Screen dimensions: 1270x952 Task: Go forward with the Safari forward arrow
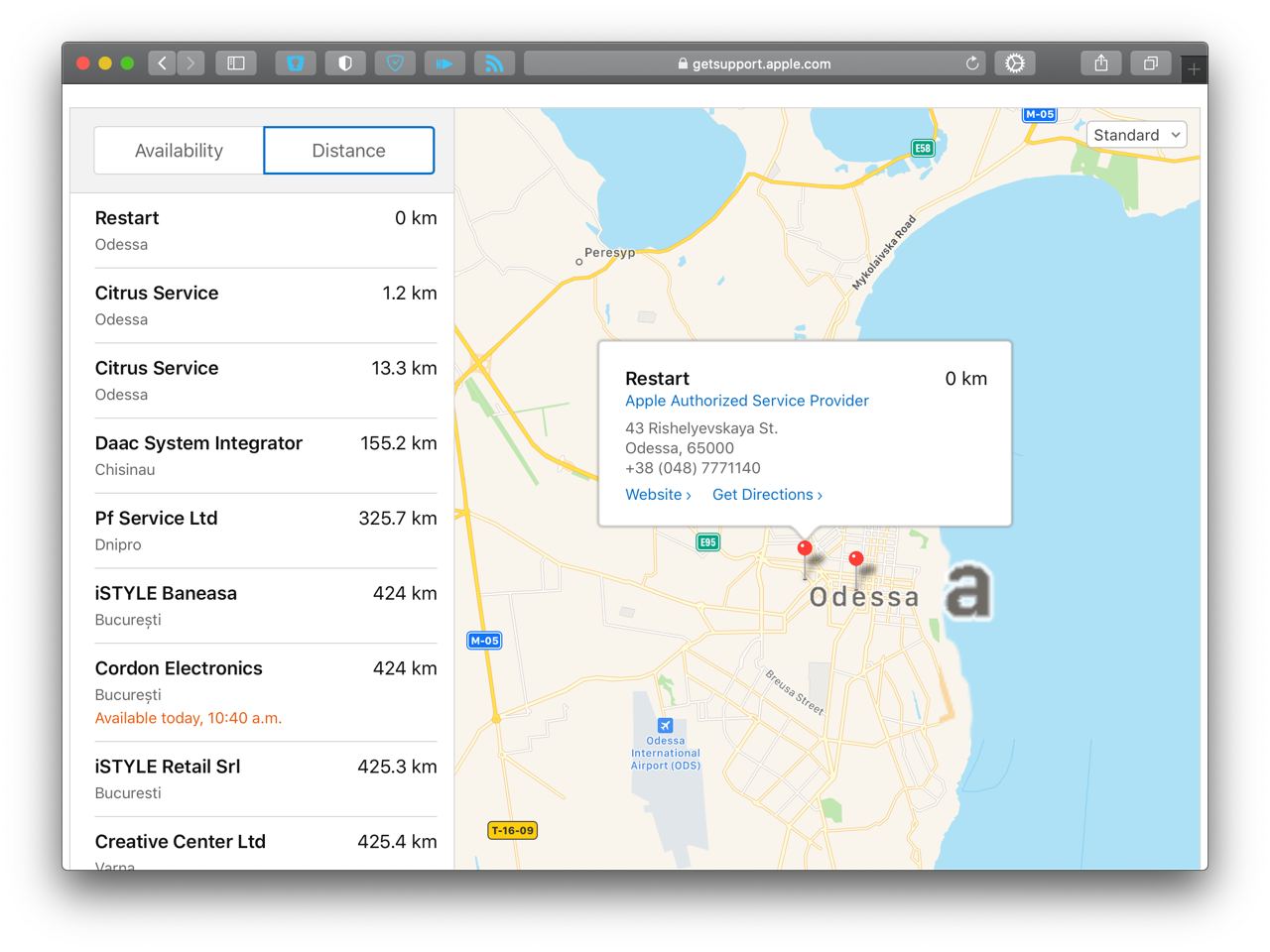[190, 63]
